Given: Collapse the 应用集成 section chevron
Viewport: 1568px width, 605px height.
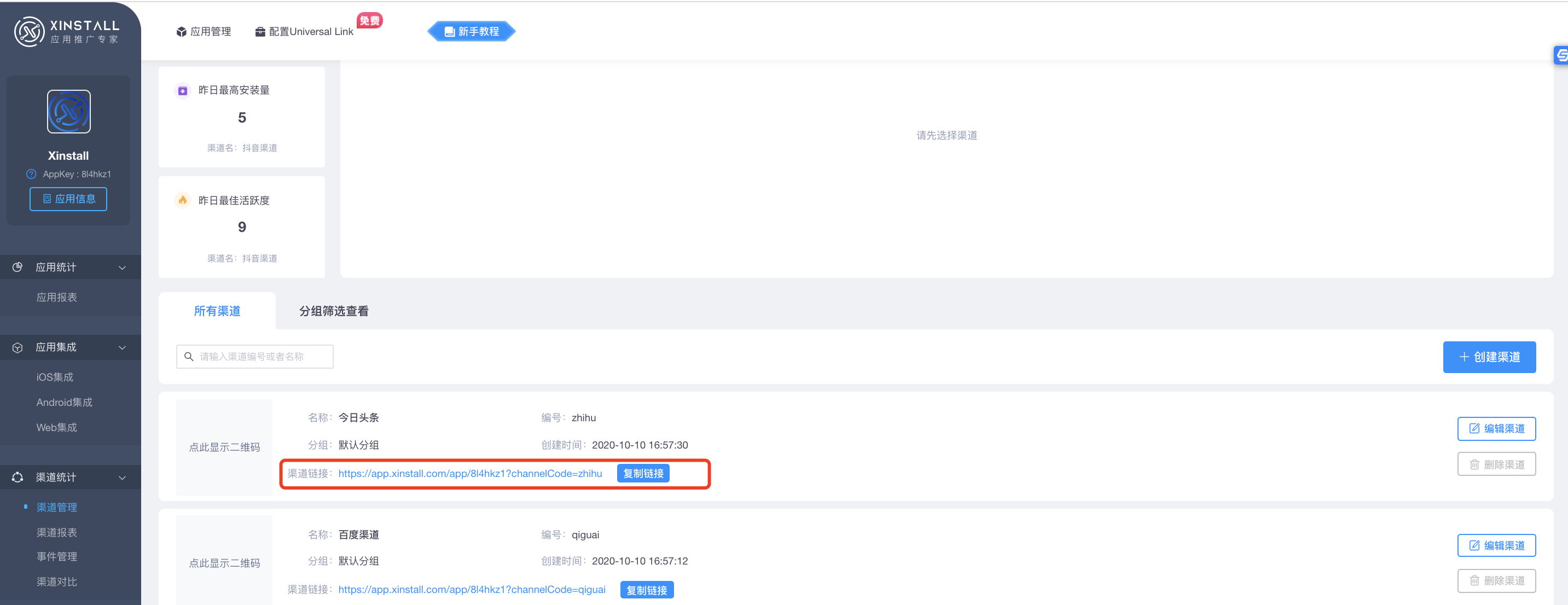Looking at the screenshot, I should point(123,347).
